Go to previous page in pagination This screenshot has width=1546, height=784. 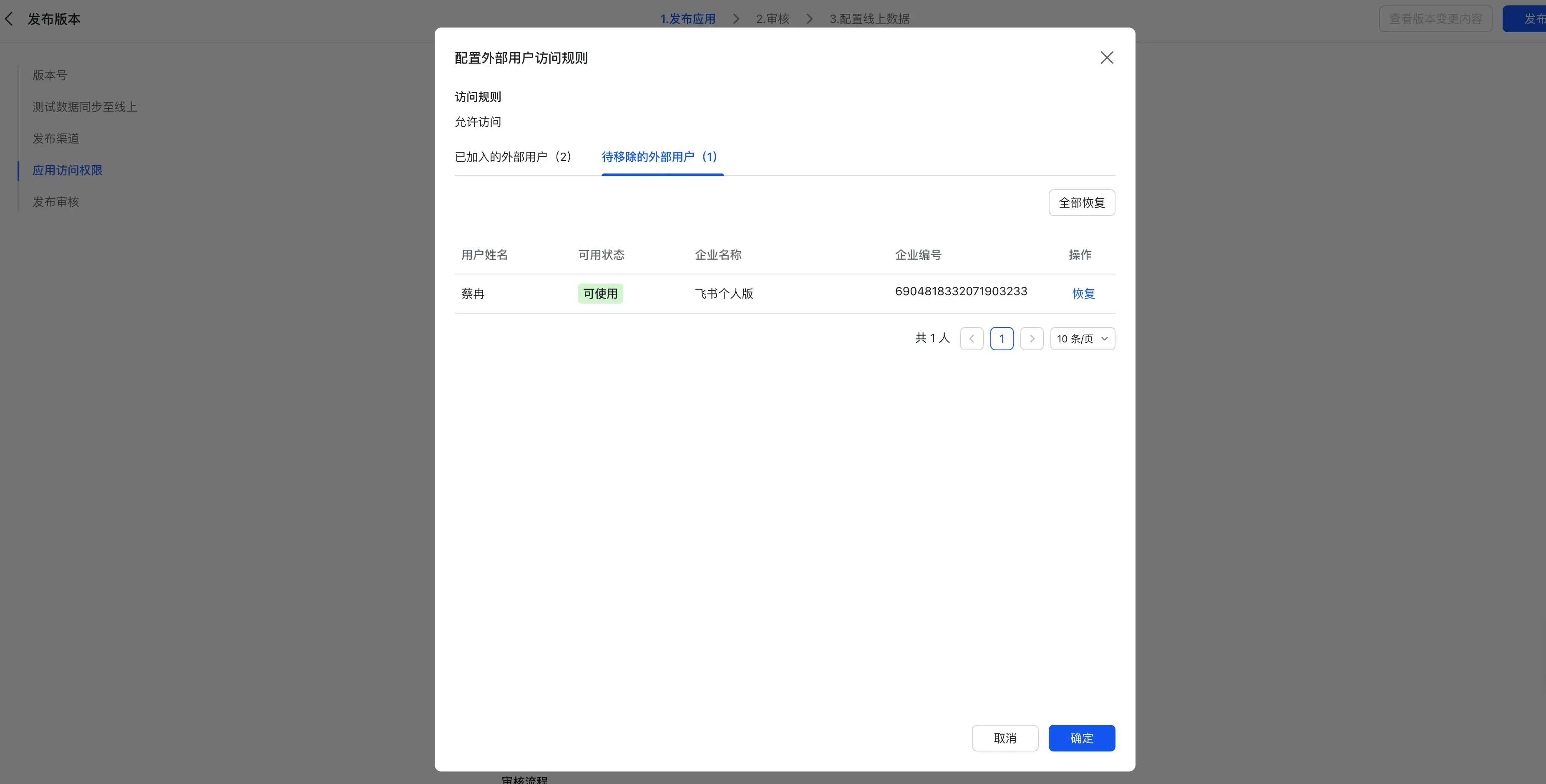972,338
